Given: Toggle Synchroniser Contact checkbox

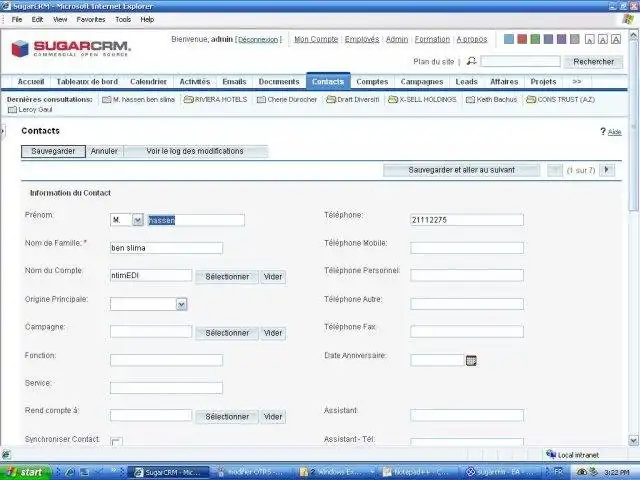Looking at the screenshot, I should 116,442.
